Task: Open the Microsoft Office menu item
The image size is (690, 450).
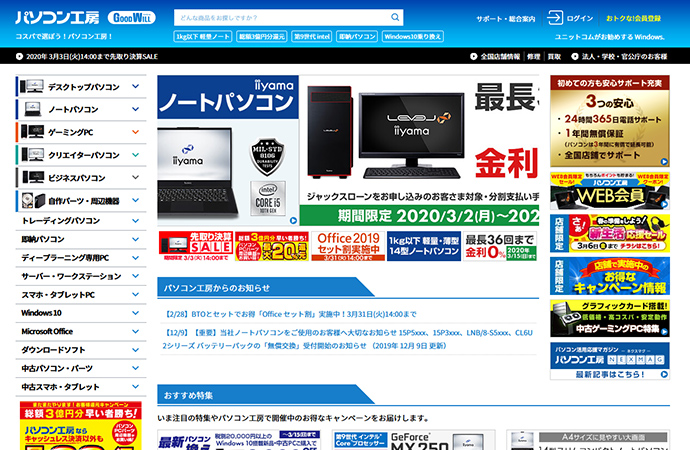Action: tap(81, 332)
